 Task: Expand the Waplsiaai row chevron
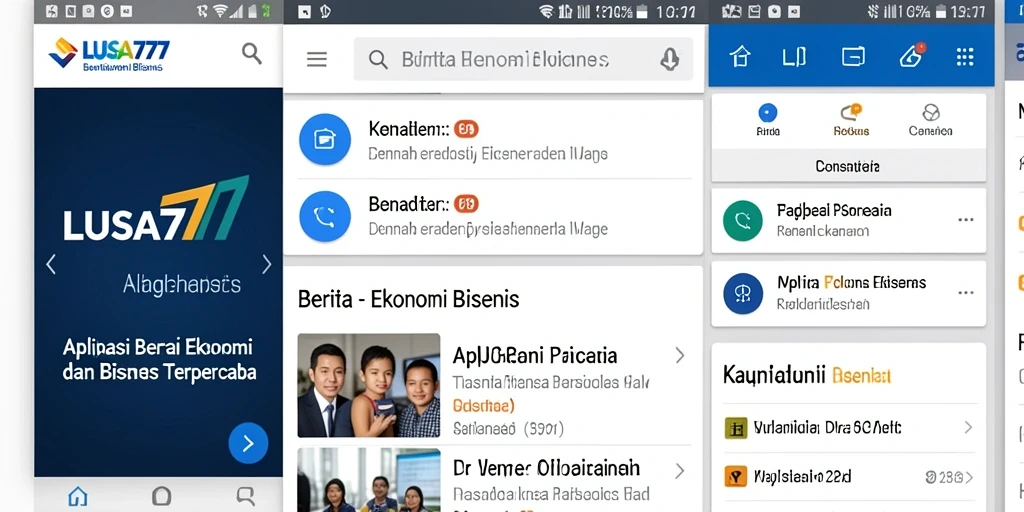pyautogui.click(x=969, y=477)
